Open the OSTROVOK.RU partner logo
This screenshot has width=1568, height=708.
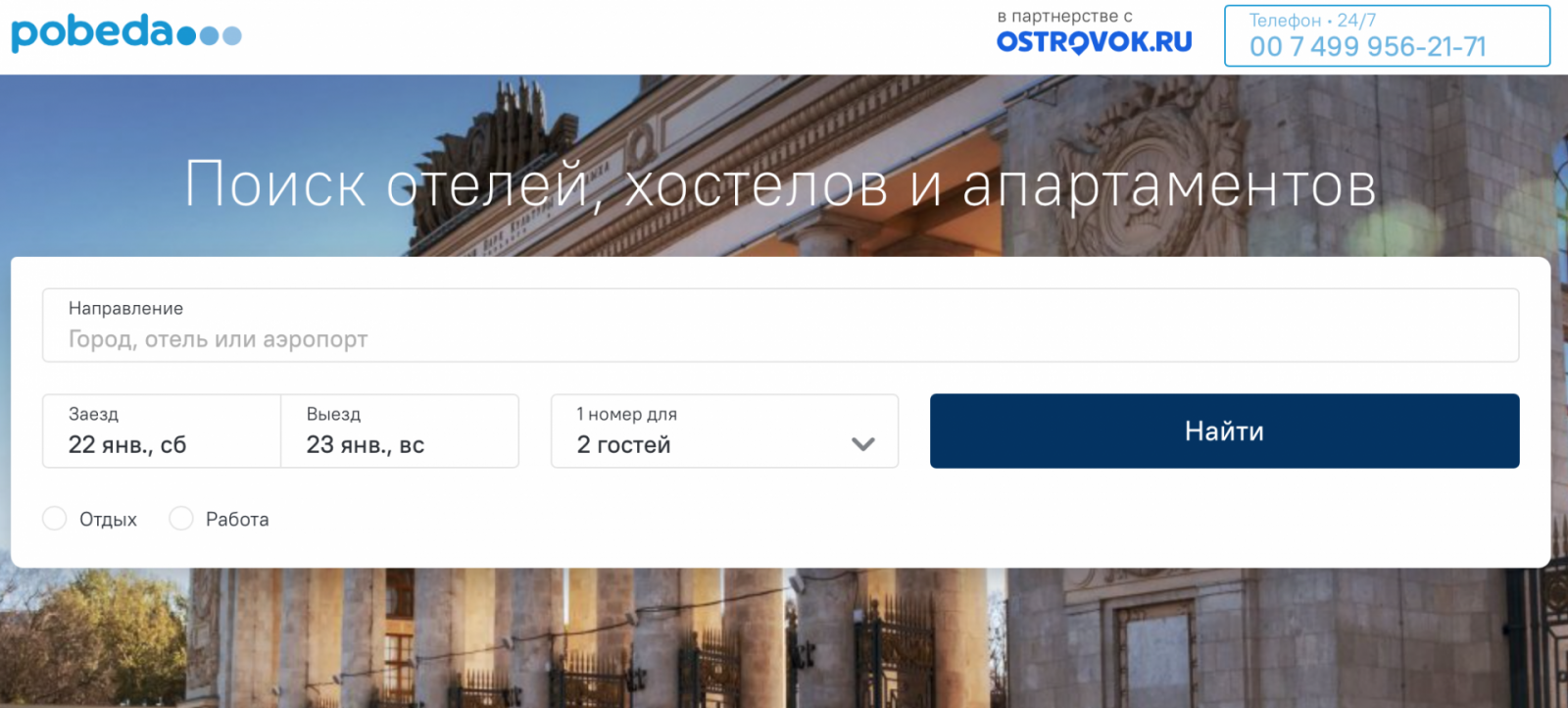(x=1094, y=42)
